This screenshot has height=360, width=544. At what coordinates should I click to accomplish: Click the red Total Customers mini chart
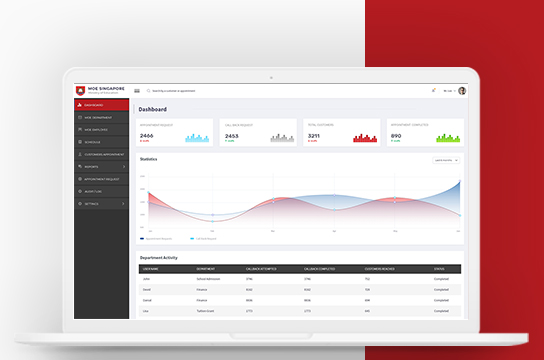point(365,138)
